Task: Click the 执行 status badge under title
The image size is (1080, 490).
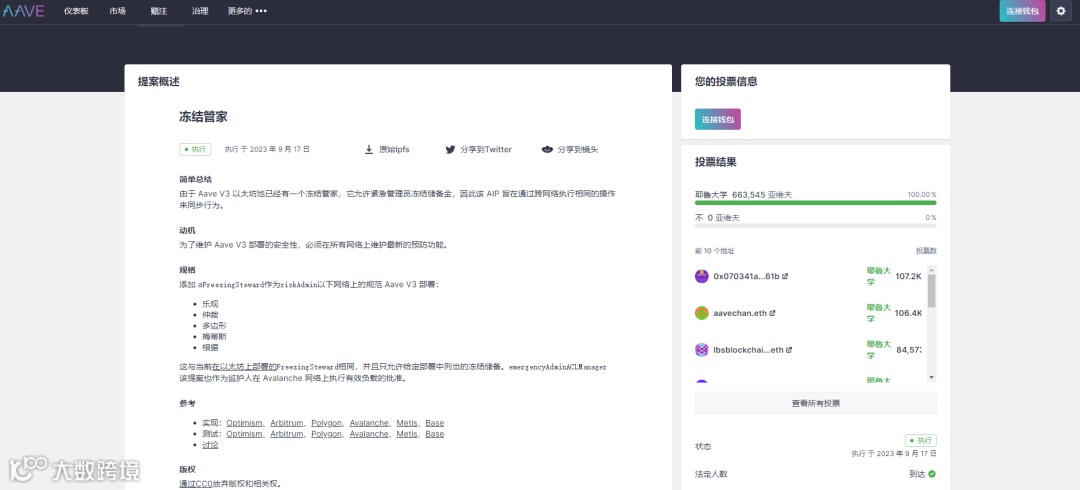Action: pos(195,149)
